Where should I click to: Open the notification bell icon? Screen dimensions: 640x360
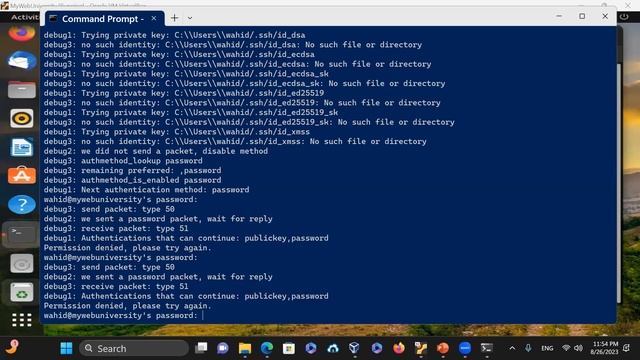click(x=627, y=348)
